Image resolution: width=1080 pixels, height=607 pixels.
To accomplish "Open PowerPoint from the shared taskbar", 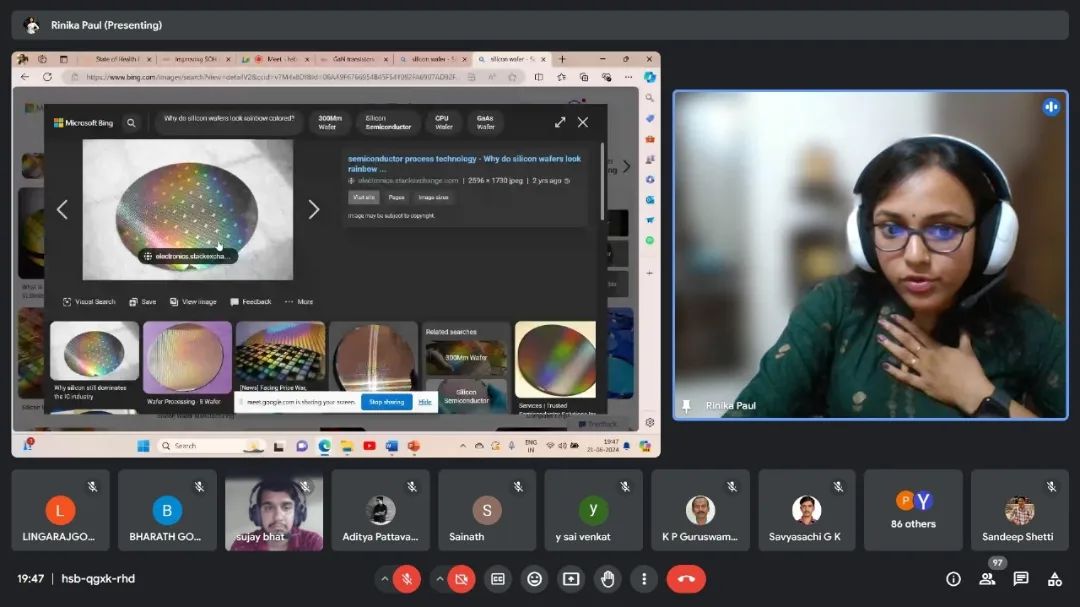I will coord(413,446).
